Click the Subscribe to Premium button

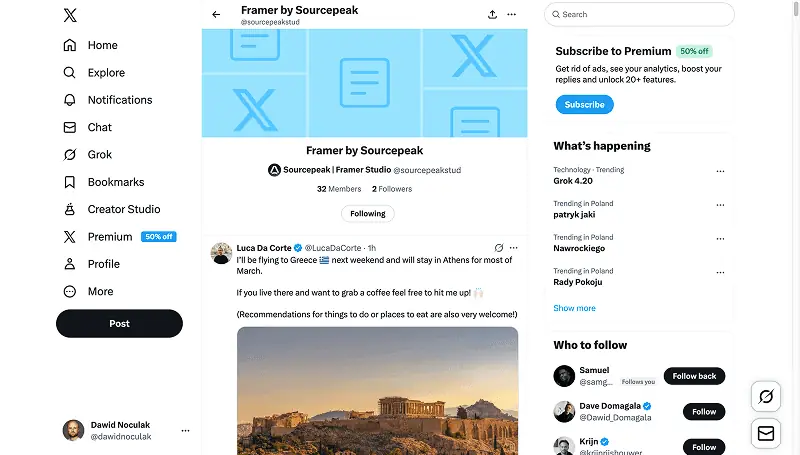click(584, 105)
